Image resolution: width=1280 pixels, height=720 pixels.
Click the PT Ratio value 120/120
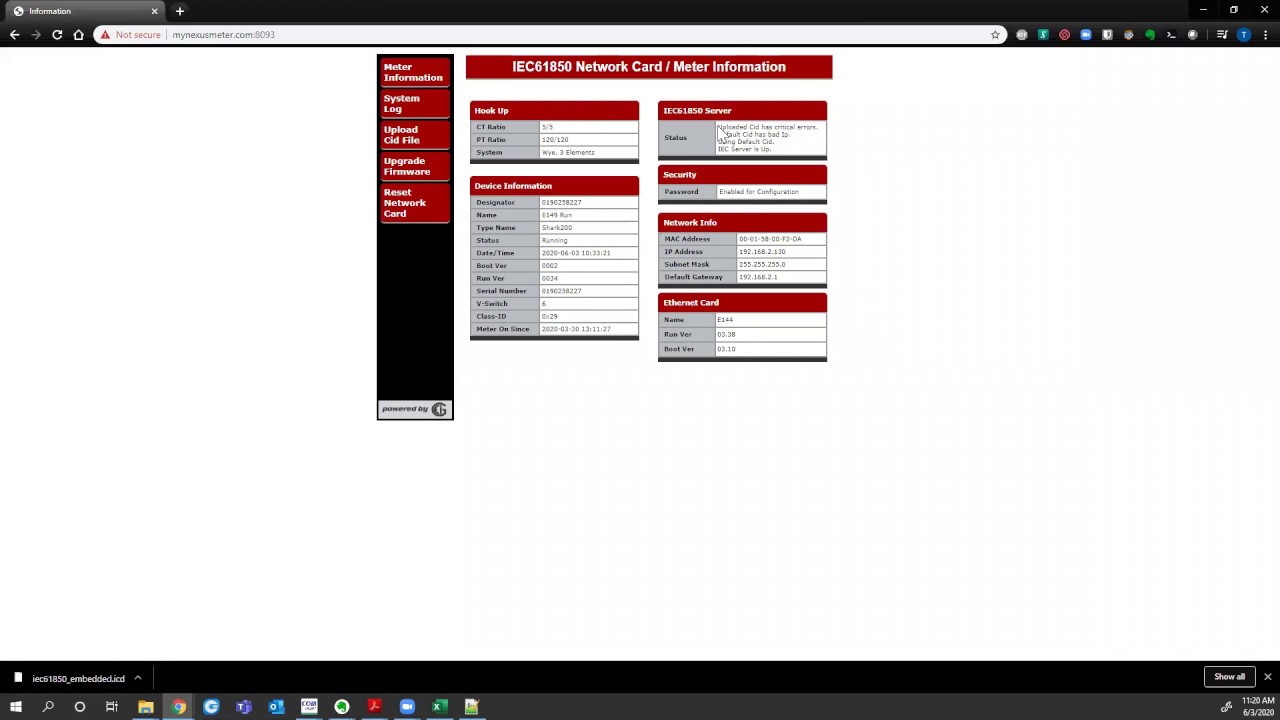pos(555,140)
